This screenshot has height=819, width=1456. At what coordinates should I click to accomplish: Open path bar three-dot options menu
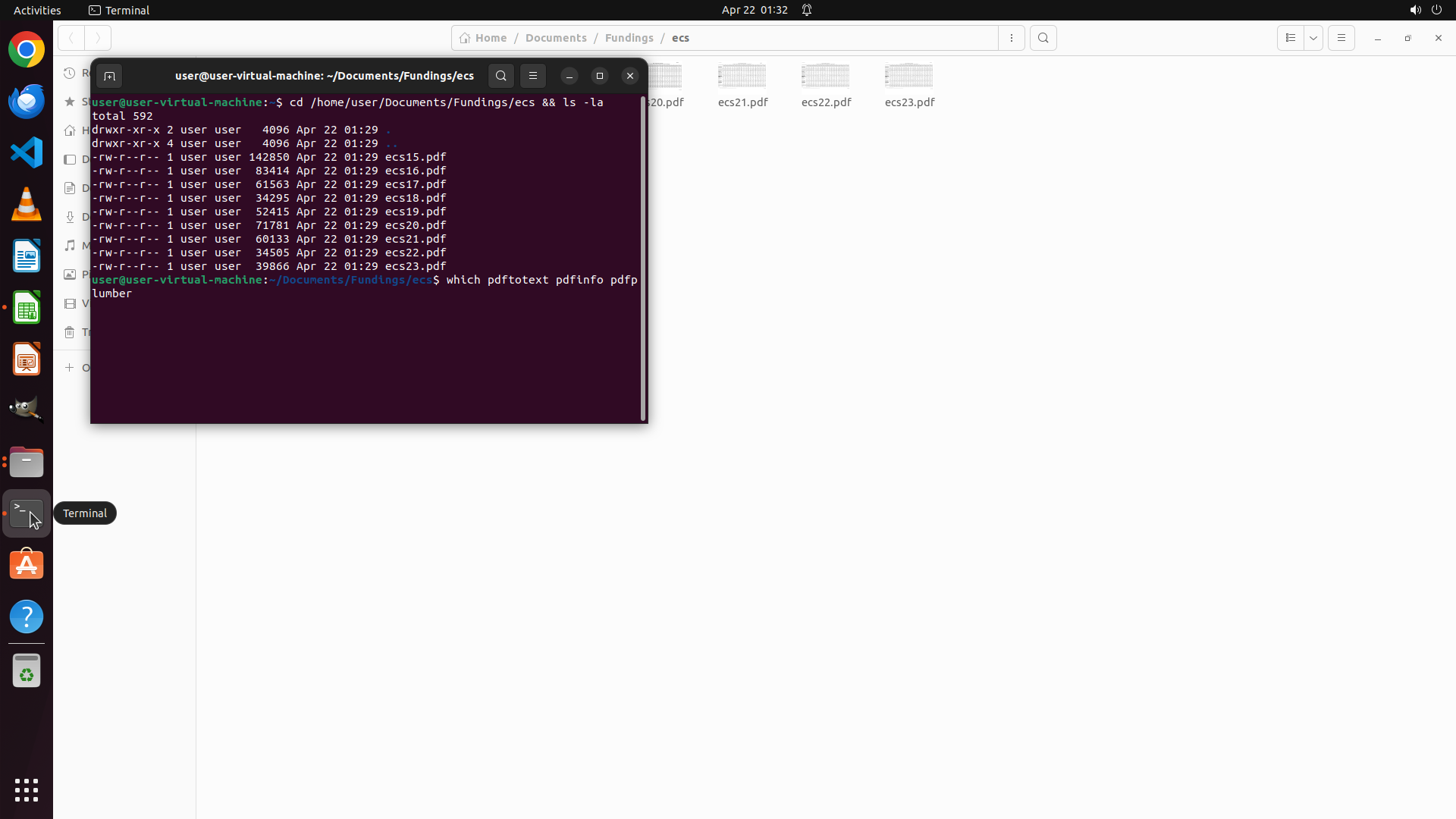[1012, 38]
